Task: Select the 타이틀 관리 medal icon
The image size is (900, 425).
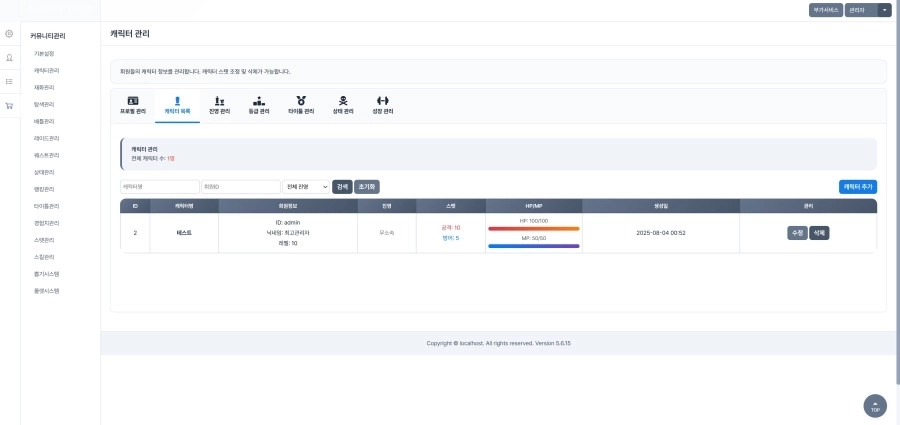Action: [x=301, y=100]
